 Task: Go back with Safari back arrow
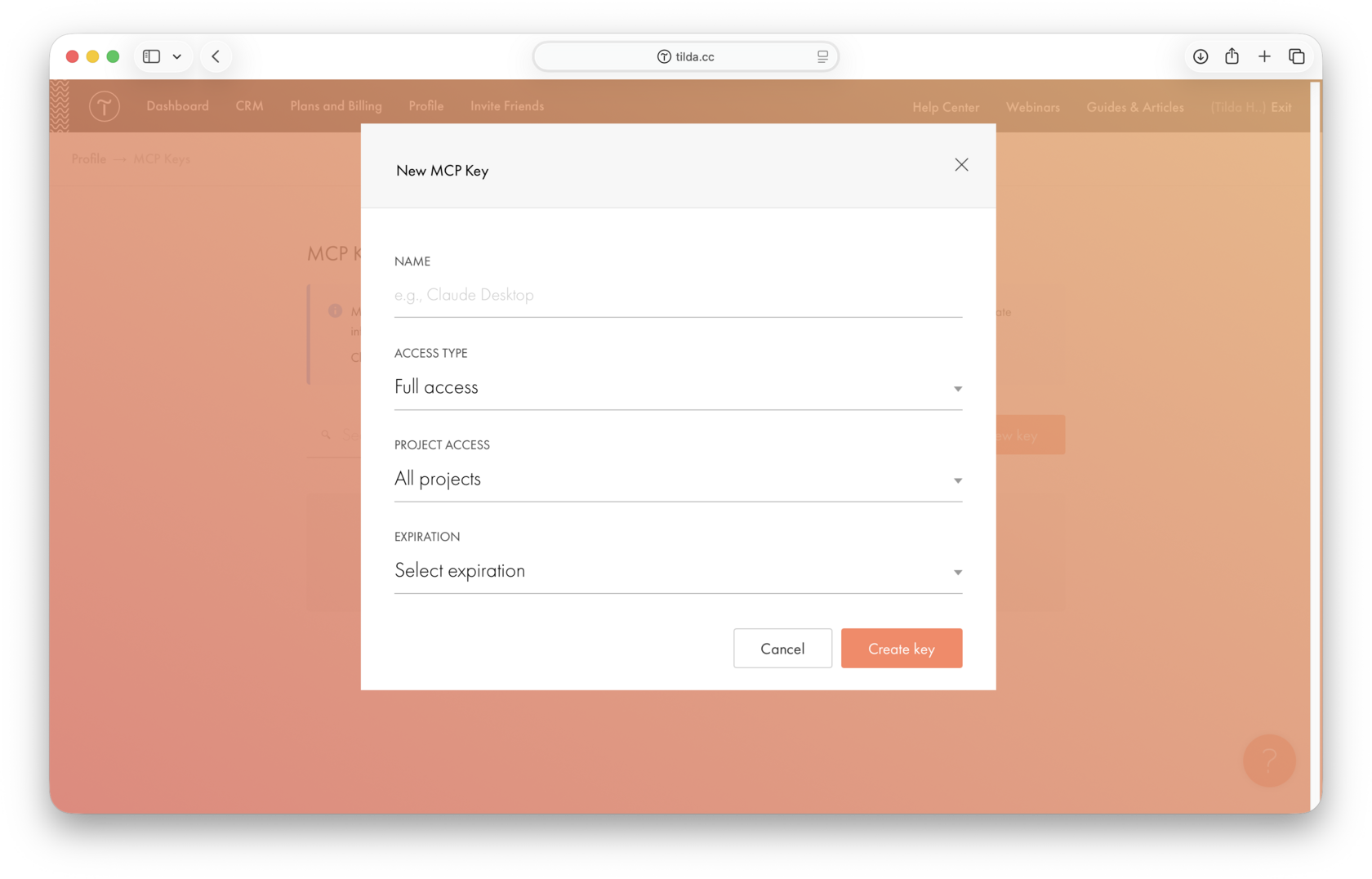(x=216, y=56)
